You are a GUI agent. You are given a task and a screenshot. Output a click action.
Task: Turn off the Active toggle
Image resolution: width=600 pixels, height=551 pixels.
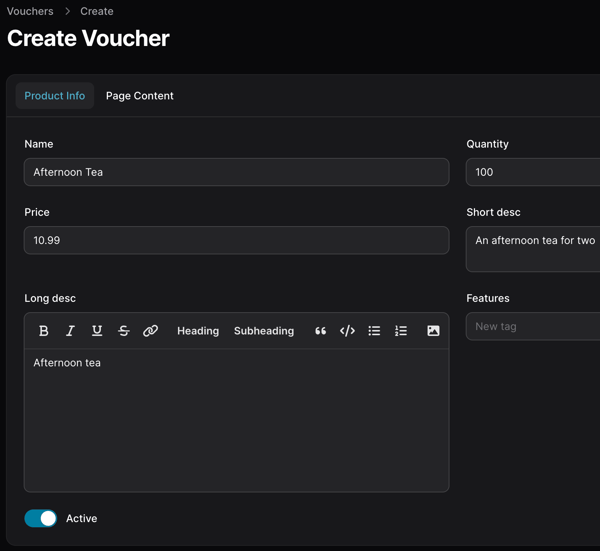coord(41,518)
